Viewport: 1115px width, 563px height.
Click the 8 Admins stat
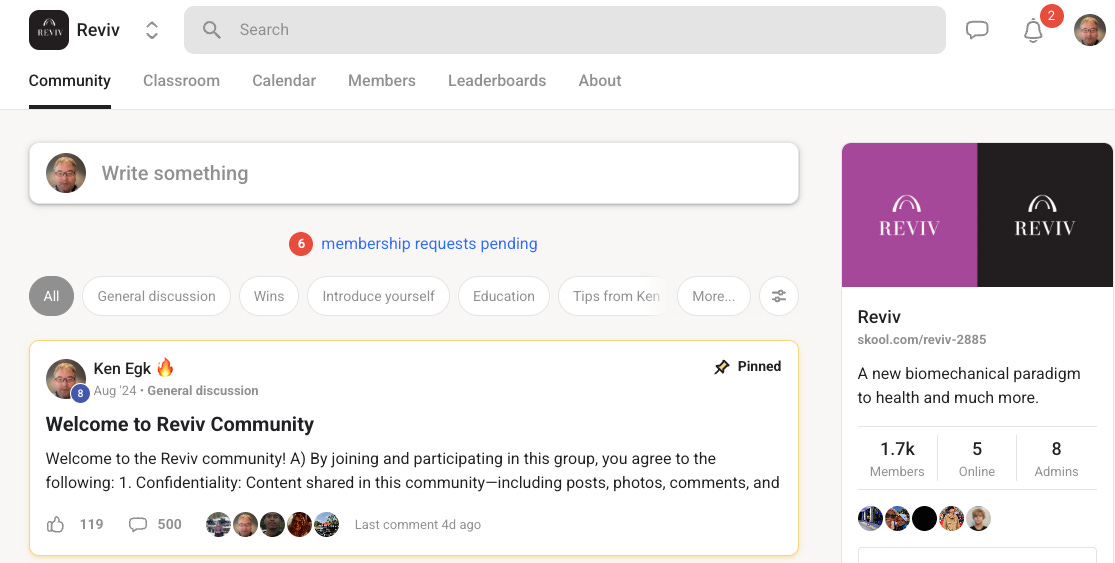pyautogui.click(x=1056, y=459)
